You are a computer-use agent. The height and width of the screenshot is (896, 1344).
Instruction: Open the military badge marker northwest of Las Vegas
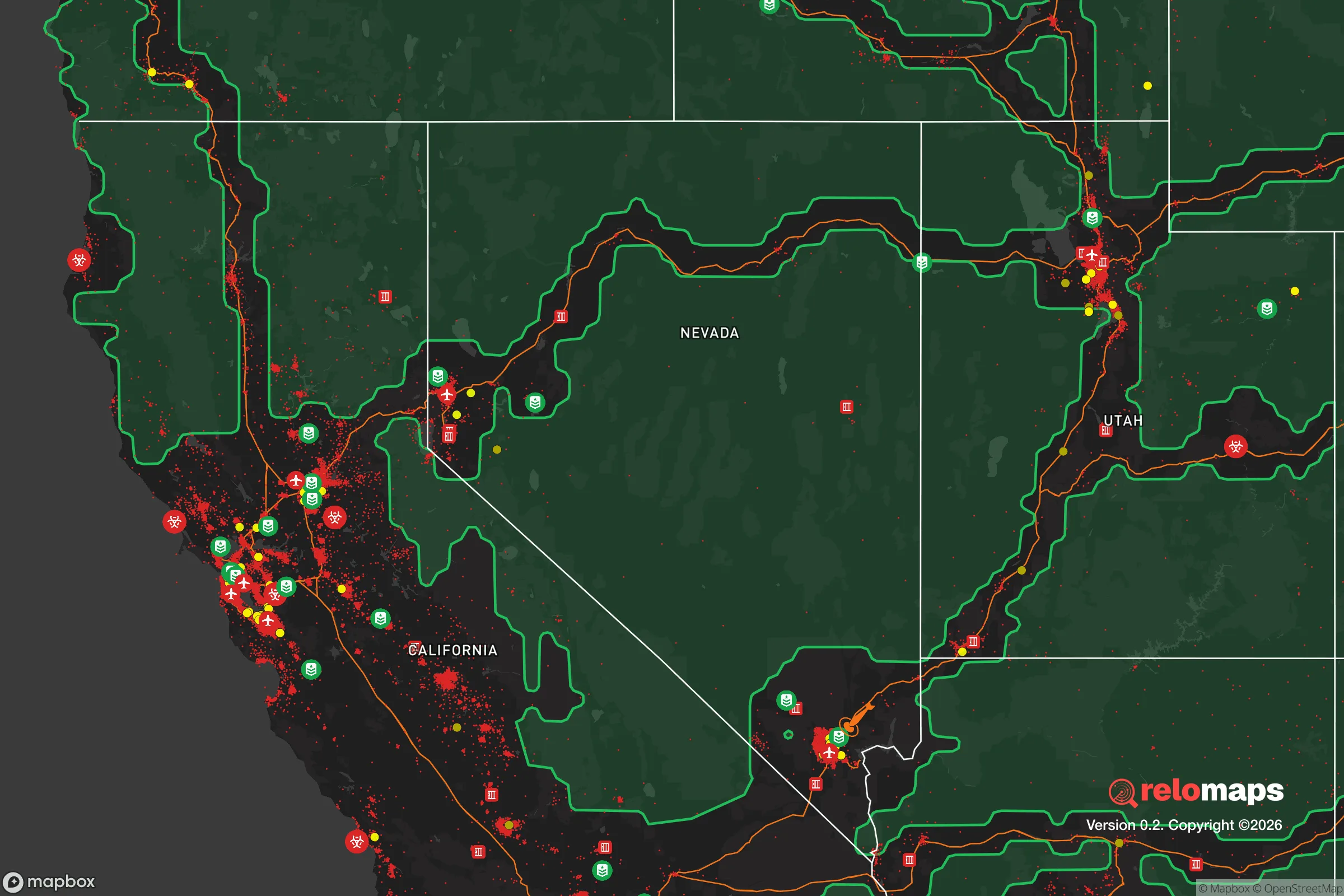[786, 700]
